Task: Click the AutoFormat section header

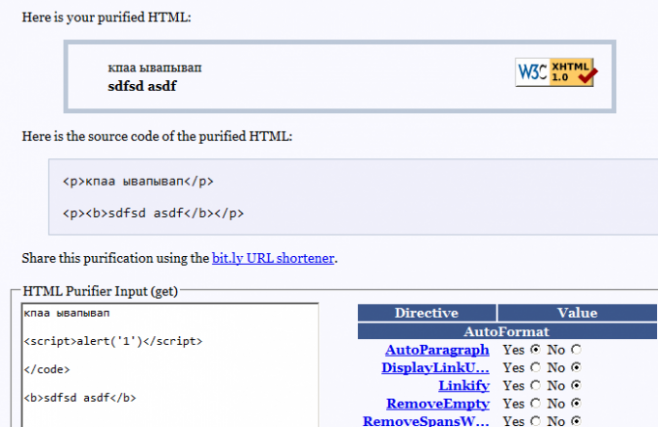Action: tap(507, 331)
